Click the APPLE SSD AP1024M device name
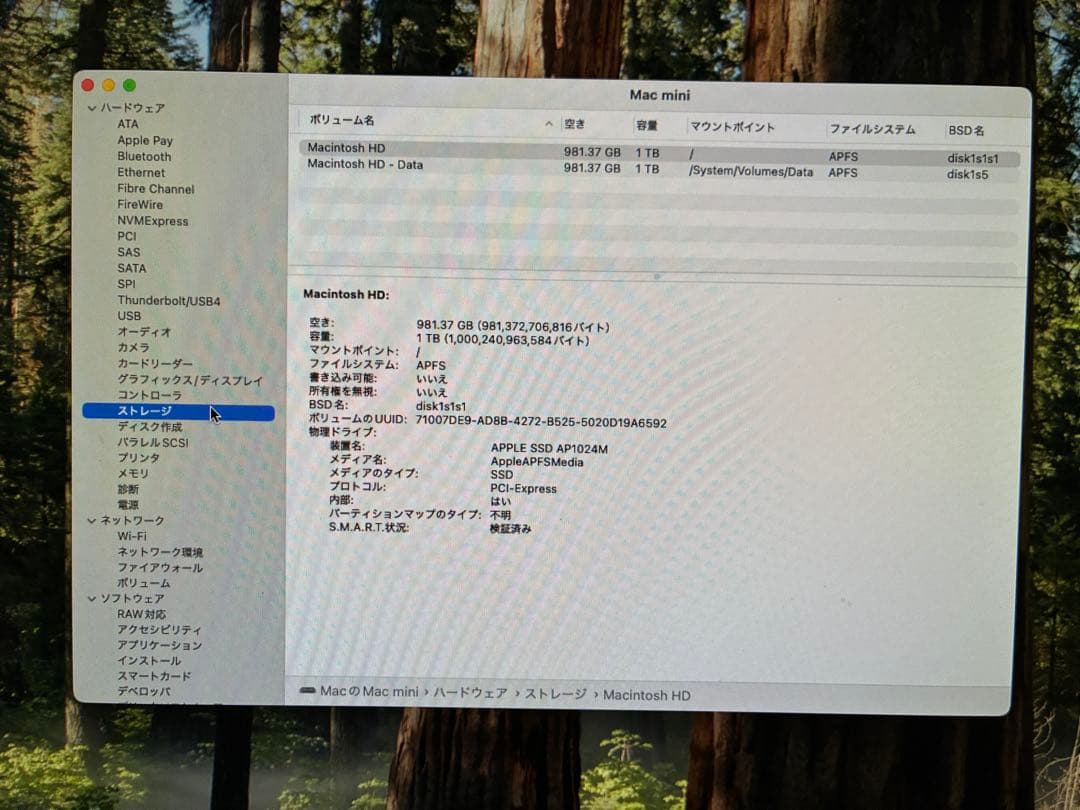Image resolution: width=1080 pixels, height=810 pixels. point(549,449)
